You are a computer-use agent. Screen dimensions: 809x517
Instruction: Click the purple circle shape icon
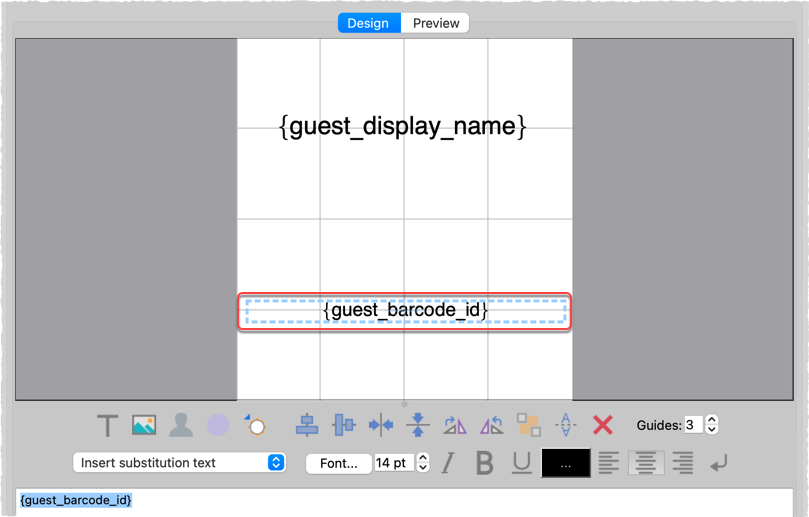click(x=218, y=426)
